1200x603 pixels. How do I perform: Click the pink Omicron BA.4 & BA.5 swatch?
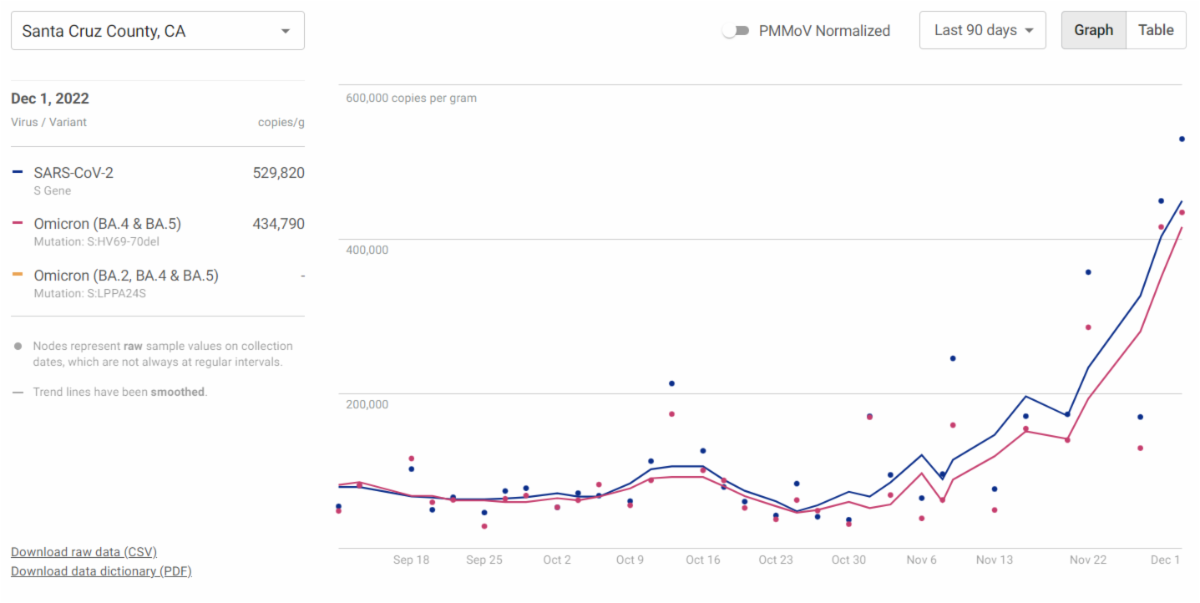coord(17,224)
